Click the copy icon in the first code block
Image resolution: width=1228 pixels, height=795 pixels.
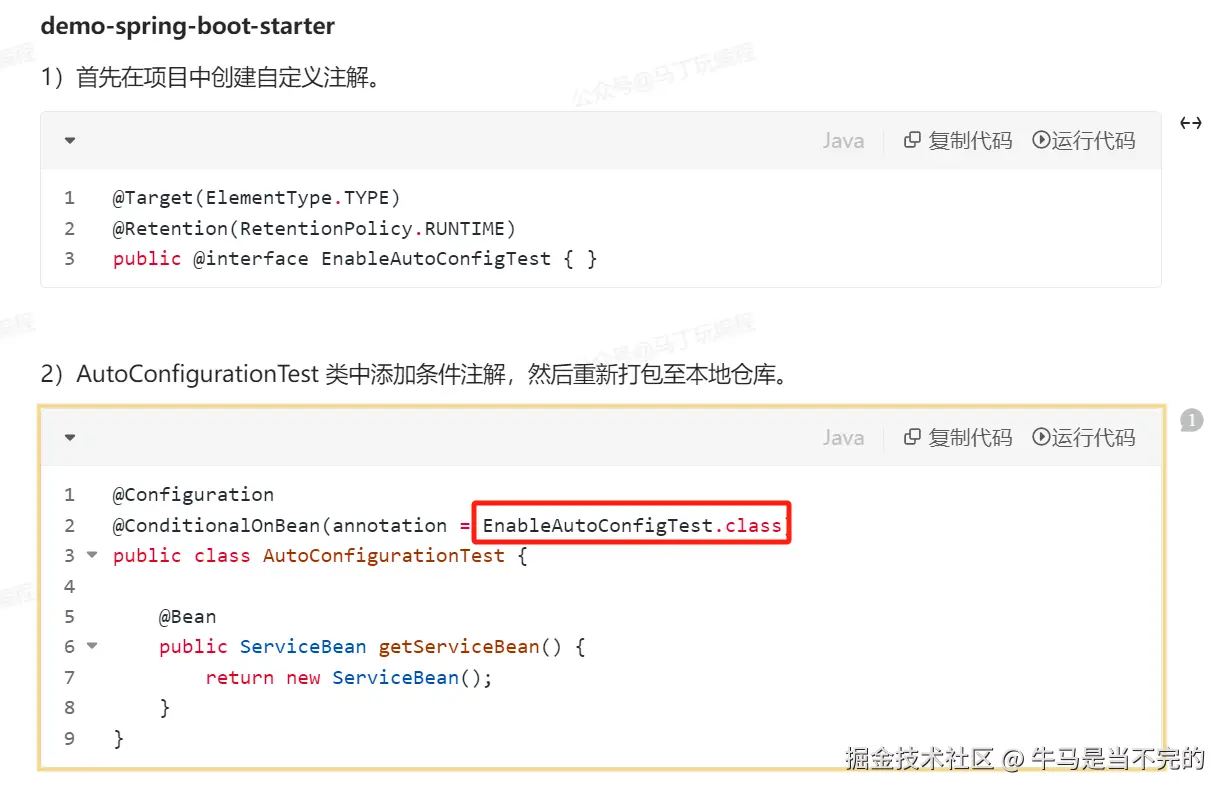(912, 141)
